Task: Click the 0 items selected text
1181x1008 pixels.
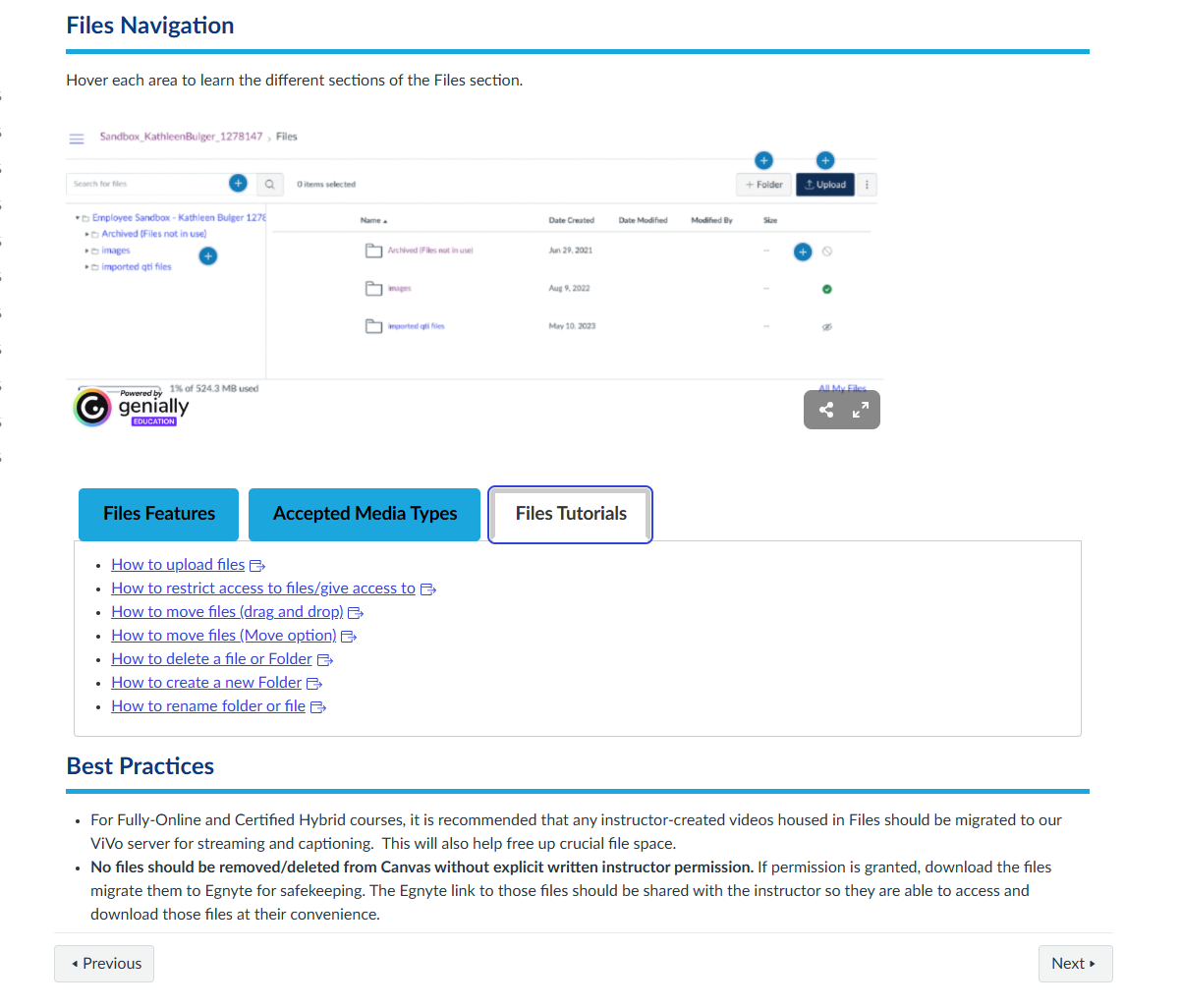Action: pyautogui.click(x=326, y=185)
